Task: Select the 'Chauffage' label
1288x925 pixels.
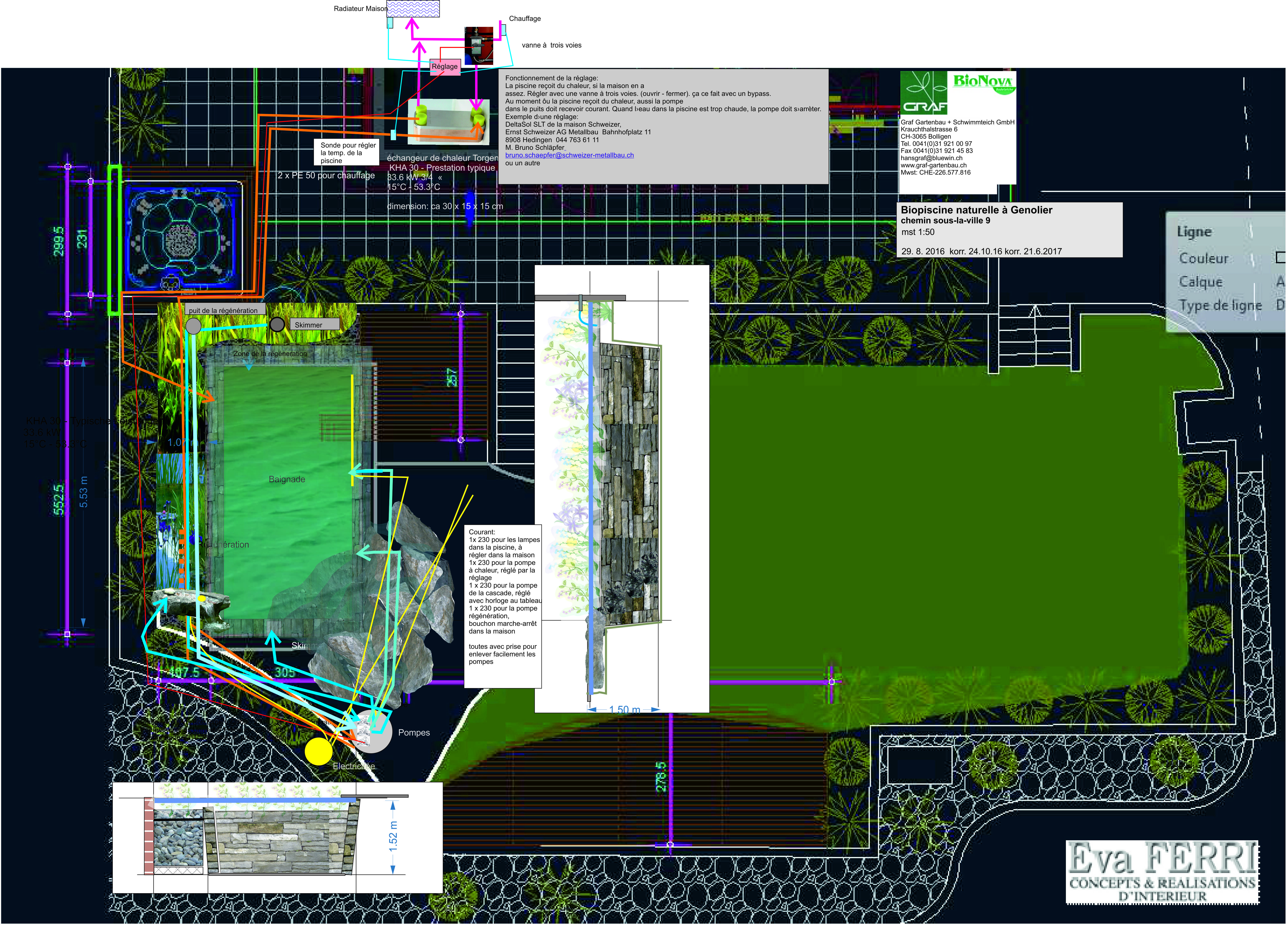Action: [525, 19]
